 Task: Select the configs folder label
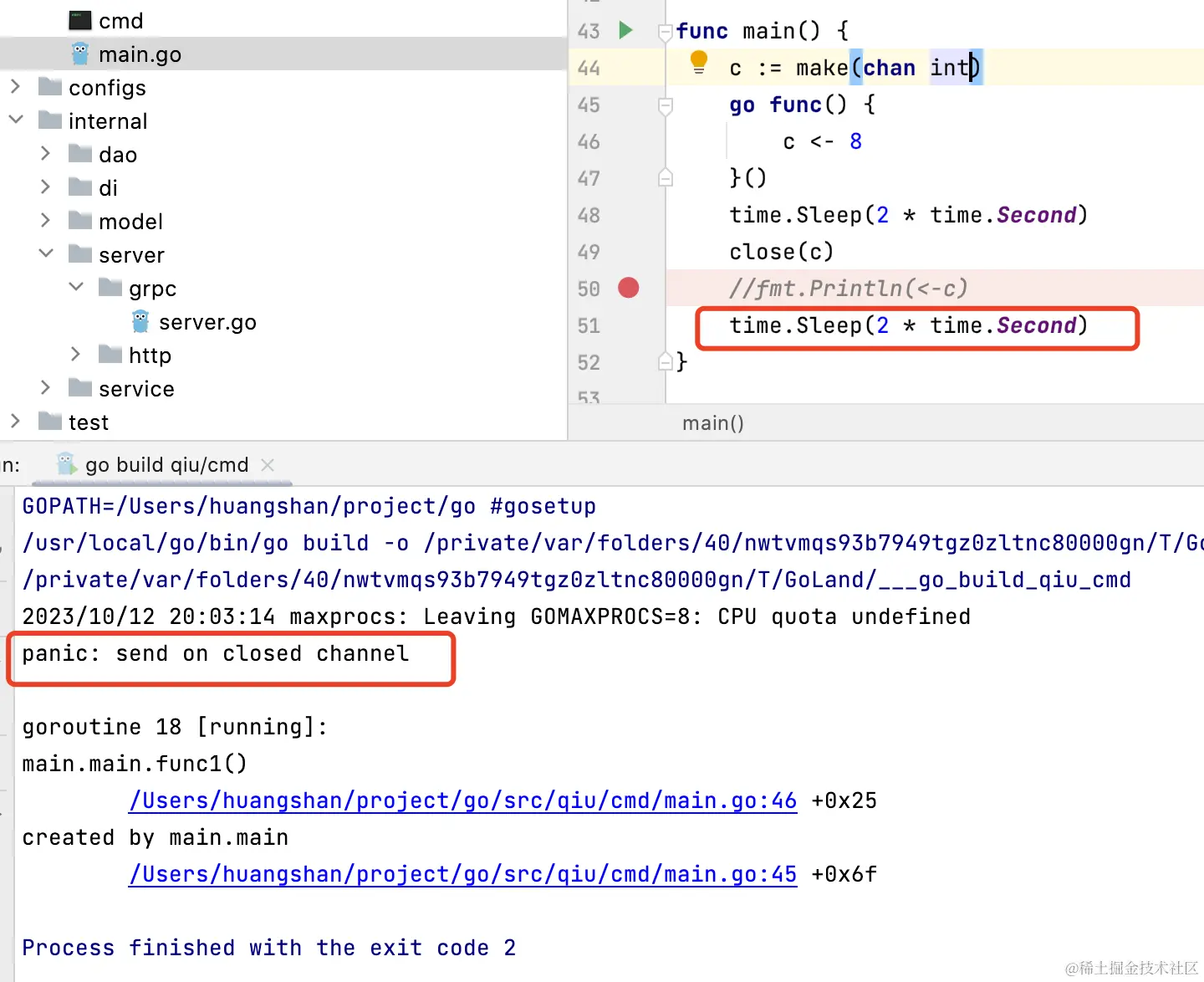click(x=107, y=88)
